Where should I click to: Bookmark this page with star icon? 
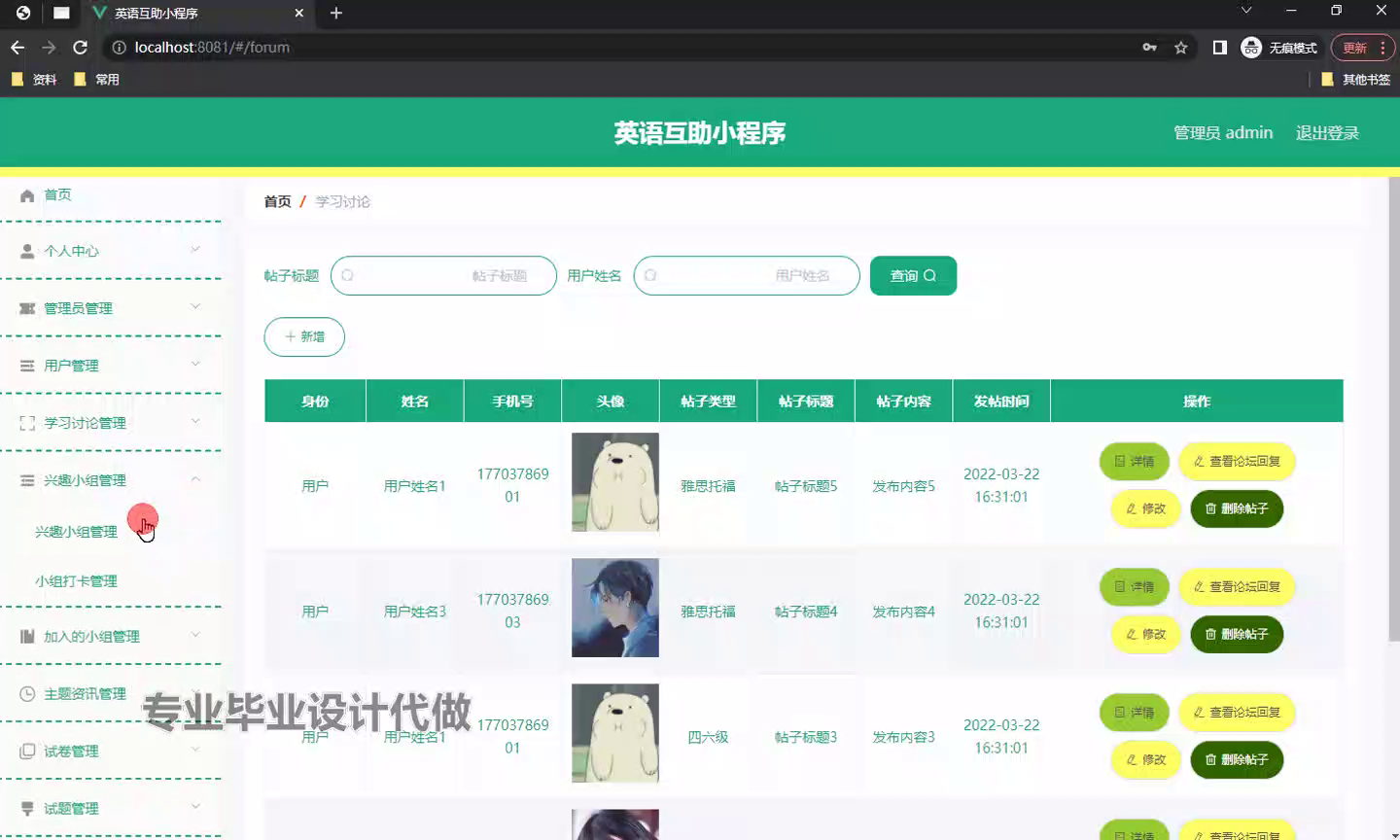[1181, 47]
